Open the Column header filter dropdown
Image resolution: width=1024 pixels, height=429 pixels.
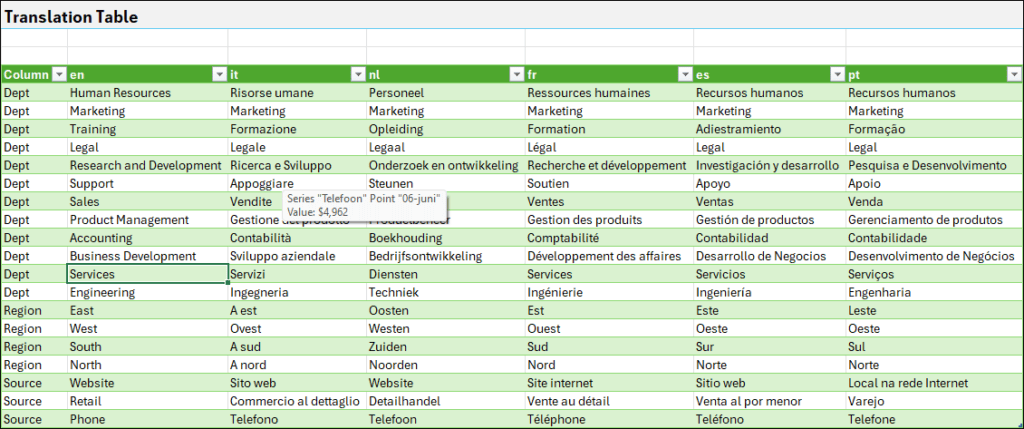point(58,74)
